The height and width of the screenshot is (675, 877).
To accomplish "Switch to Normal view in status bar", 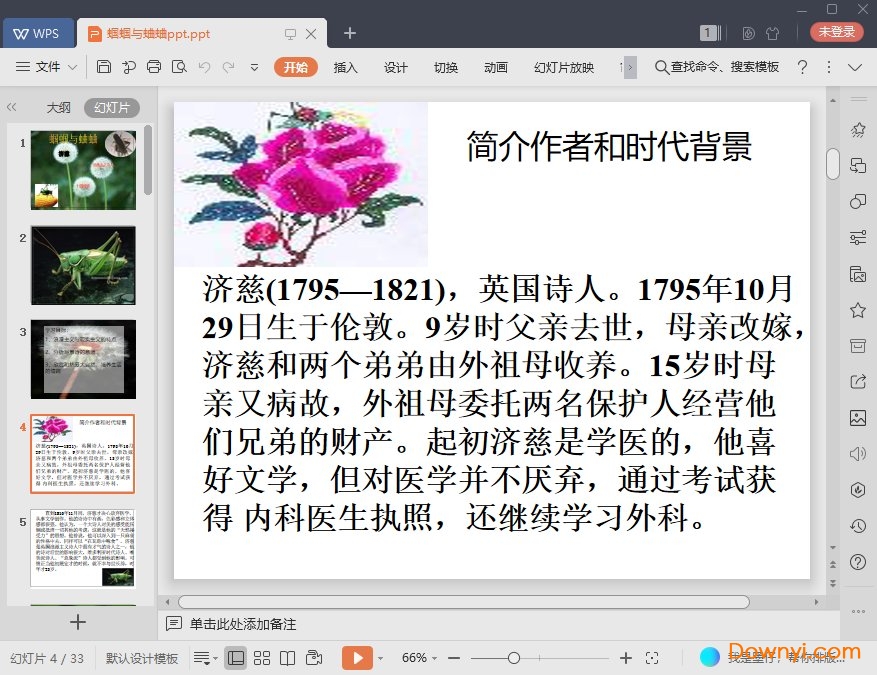I will tap(236, 658).
